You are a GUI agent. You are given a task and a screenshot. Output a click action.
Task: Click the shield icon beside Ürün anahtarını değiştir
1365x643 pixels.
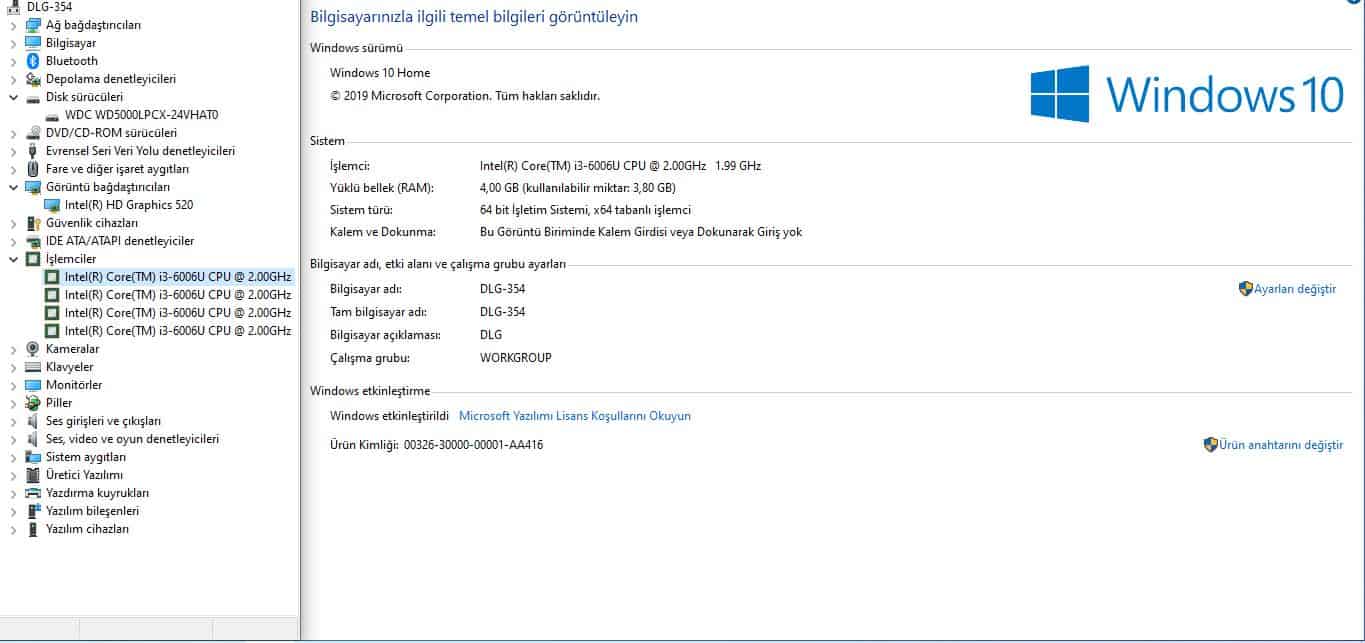1210,445
